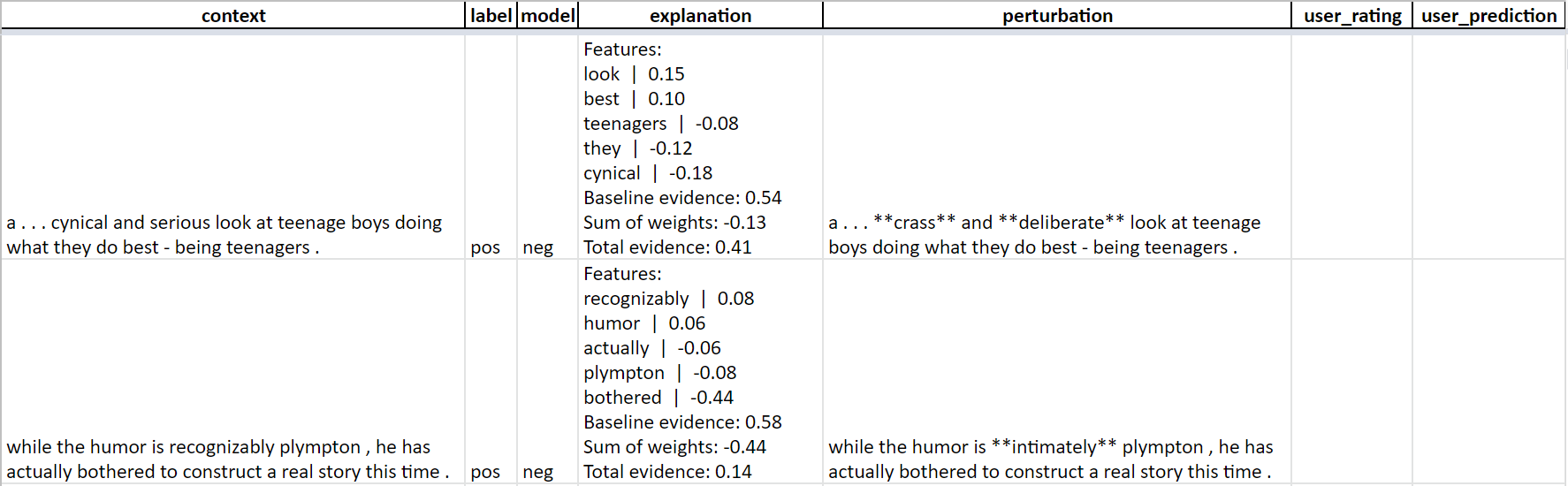The height and width of the screenshot is (486, 1568).
Task: Select the context column header
Action: coord(233,15)
